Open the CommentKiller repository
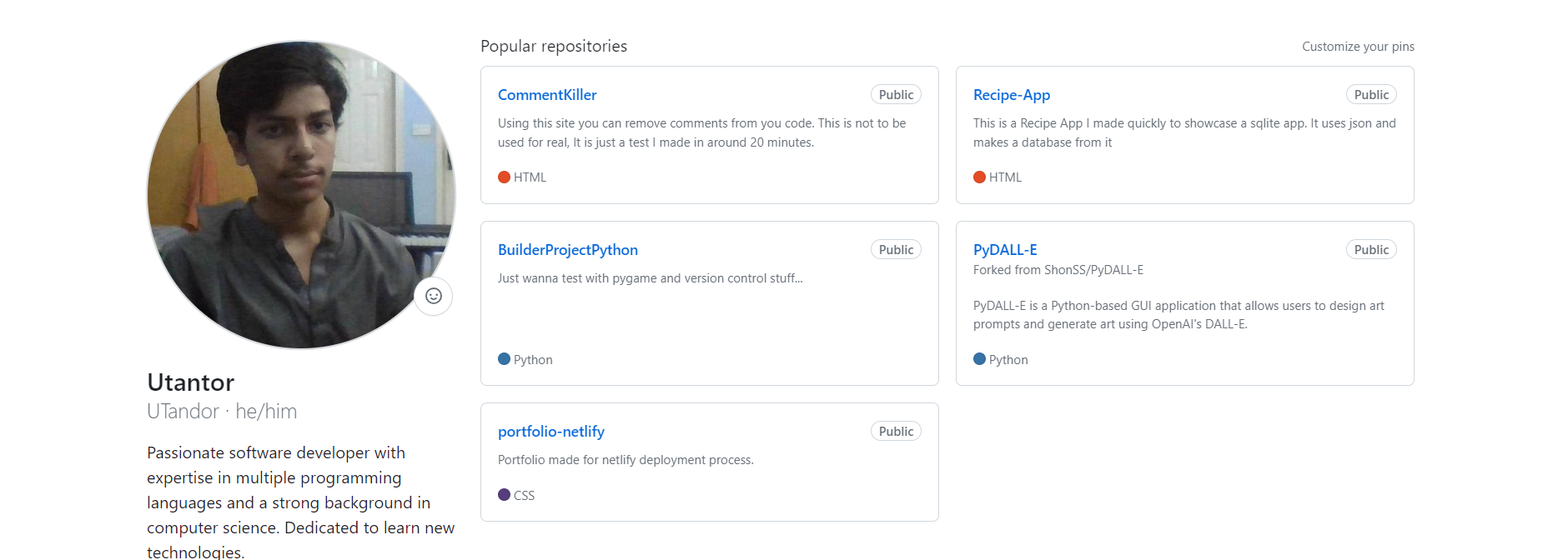Image resolution: width=1568 pixels, height=560 pixels. [x=547, y=95]
